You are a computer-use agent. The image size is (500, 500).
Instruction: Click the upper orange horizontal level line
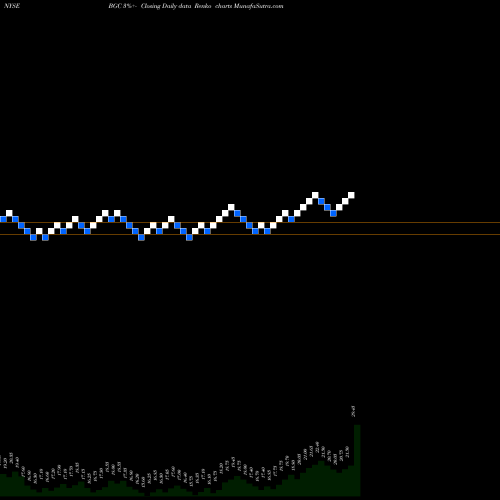[250, 223]
